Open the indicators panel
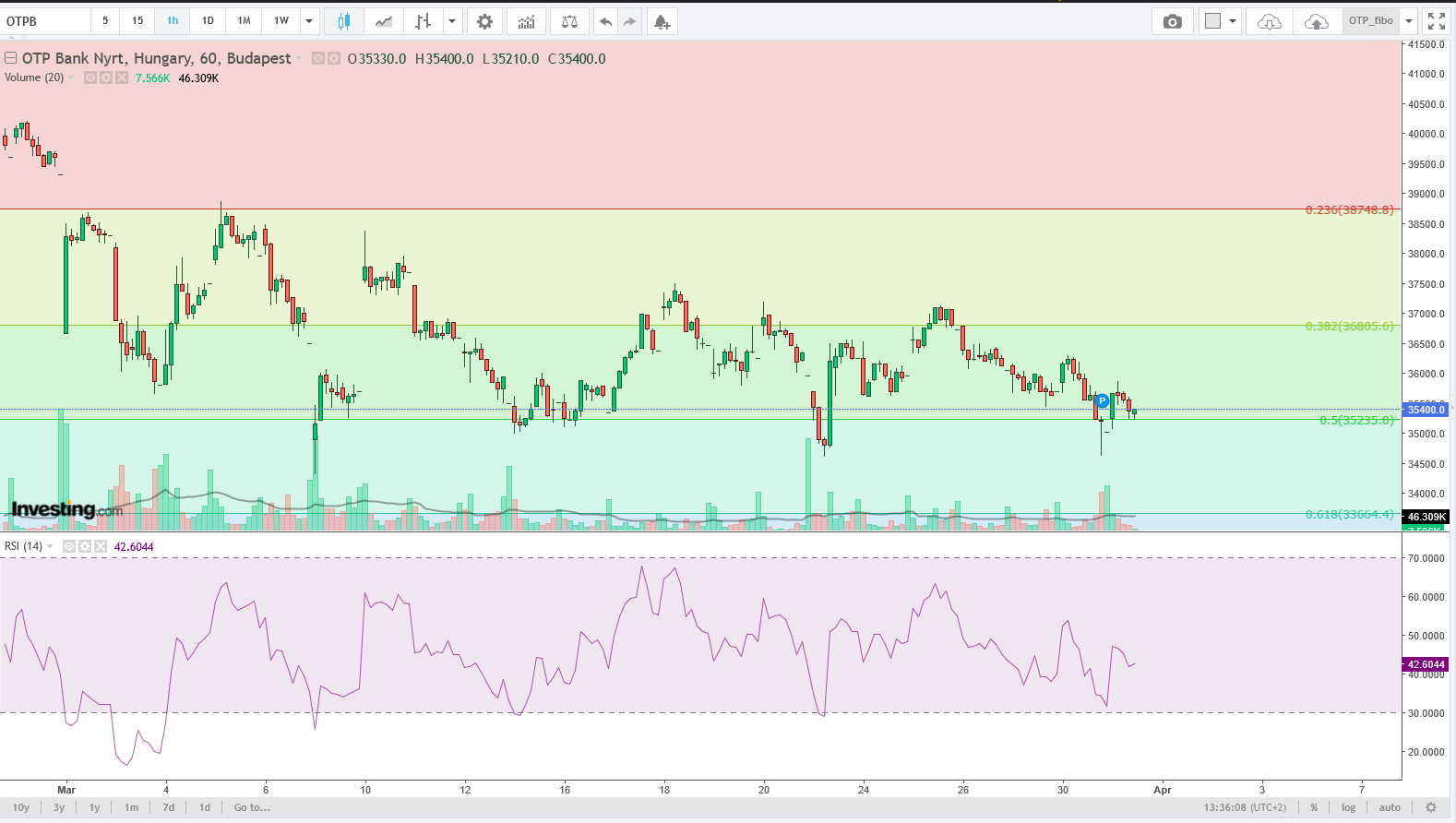 pos(526,21)
